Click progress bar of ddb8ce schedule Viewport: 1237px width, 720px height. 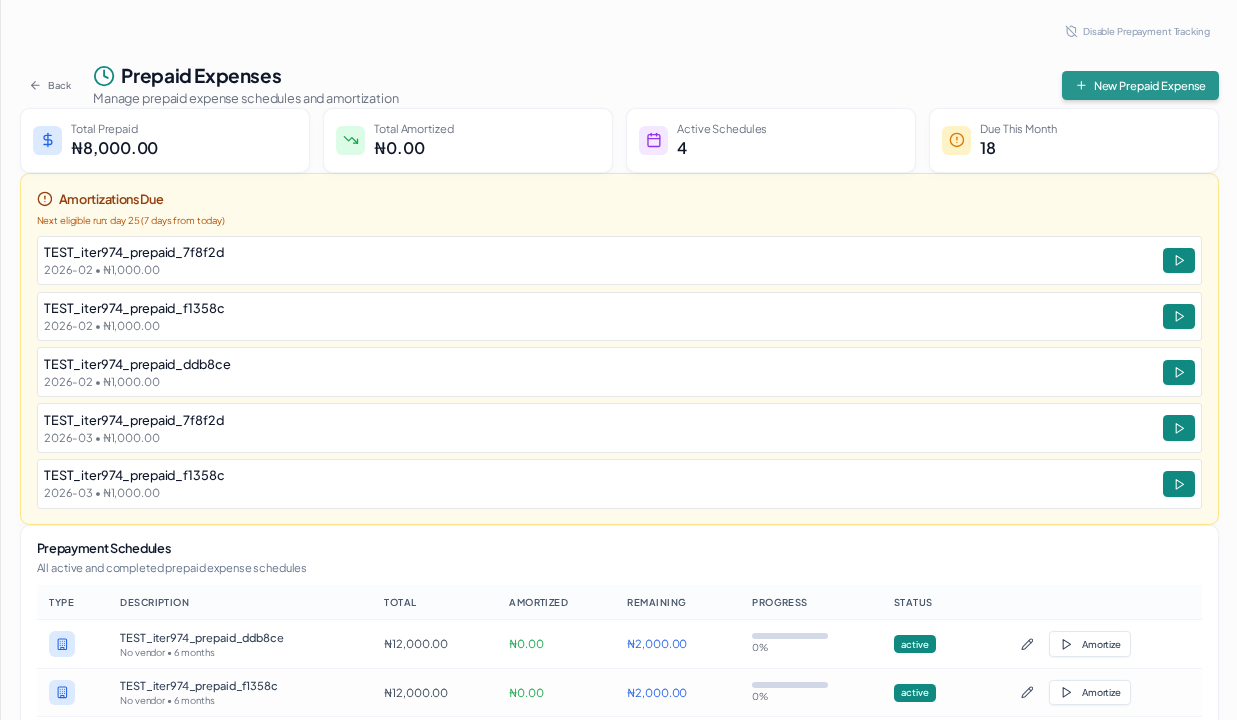tap(790, 636)
